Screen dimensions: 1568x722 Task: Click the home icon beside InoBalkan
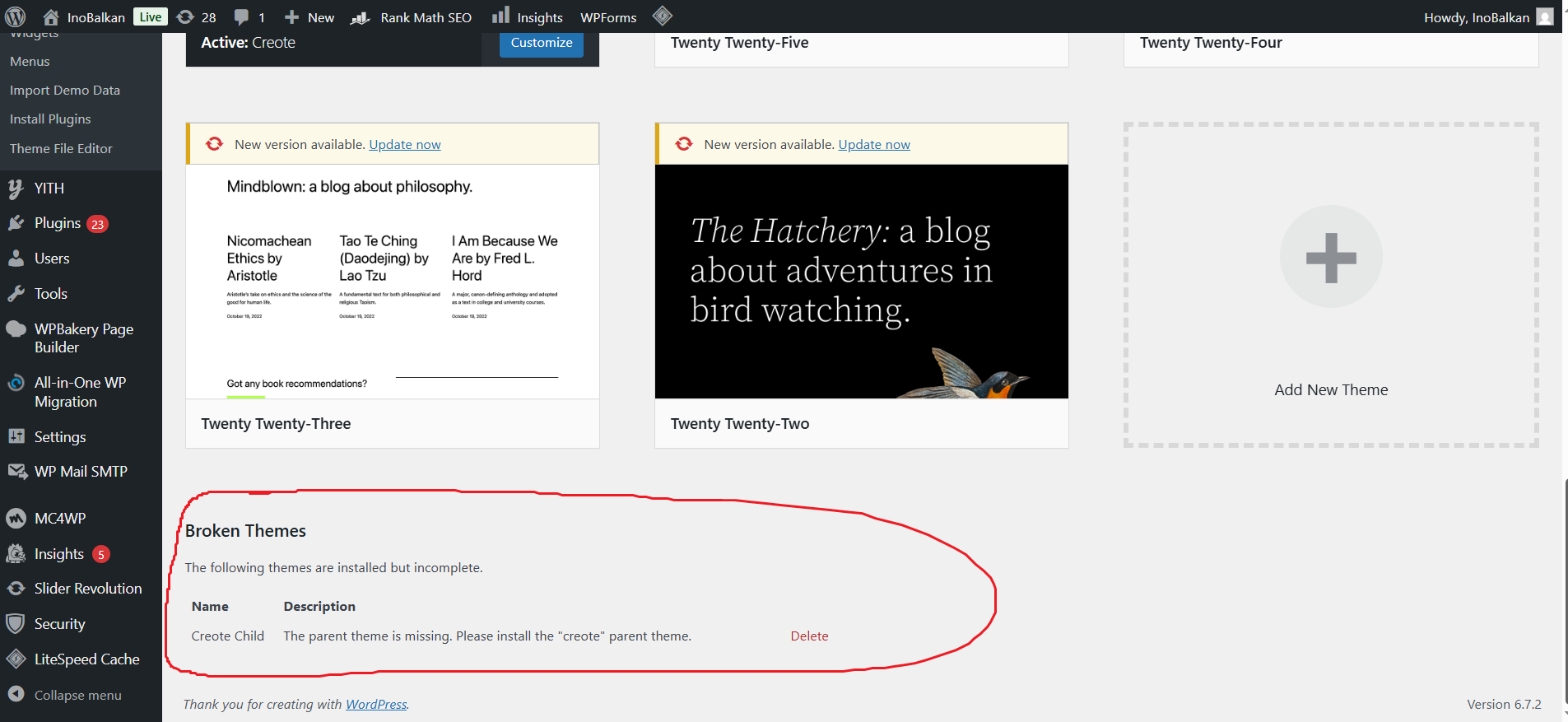coord(51,17)
